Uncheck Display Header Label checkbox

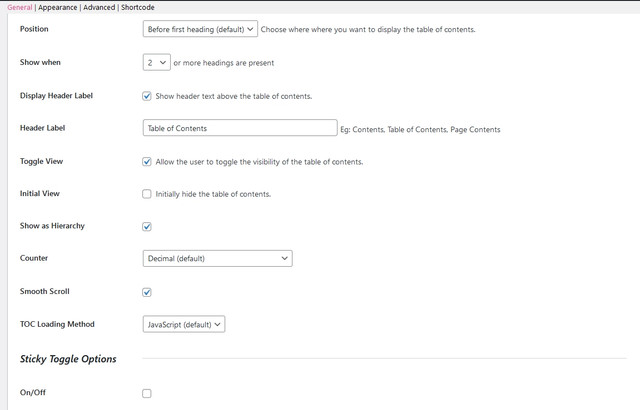(147, 96)
